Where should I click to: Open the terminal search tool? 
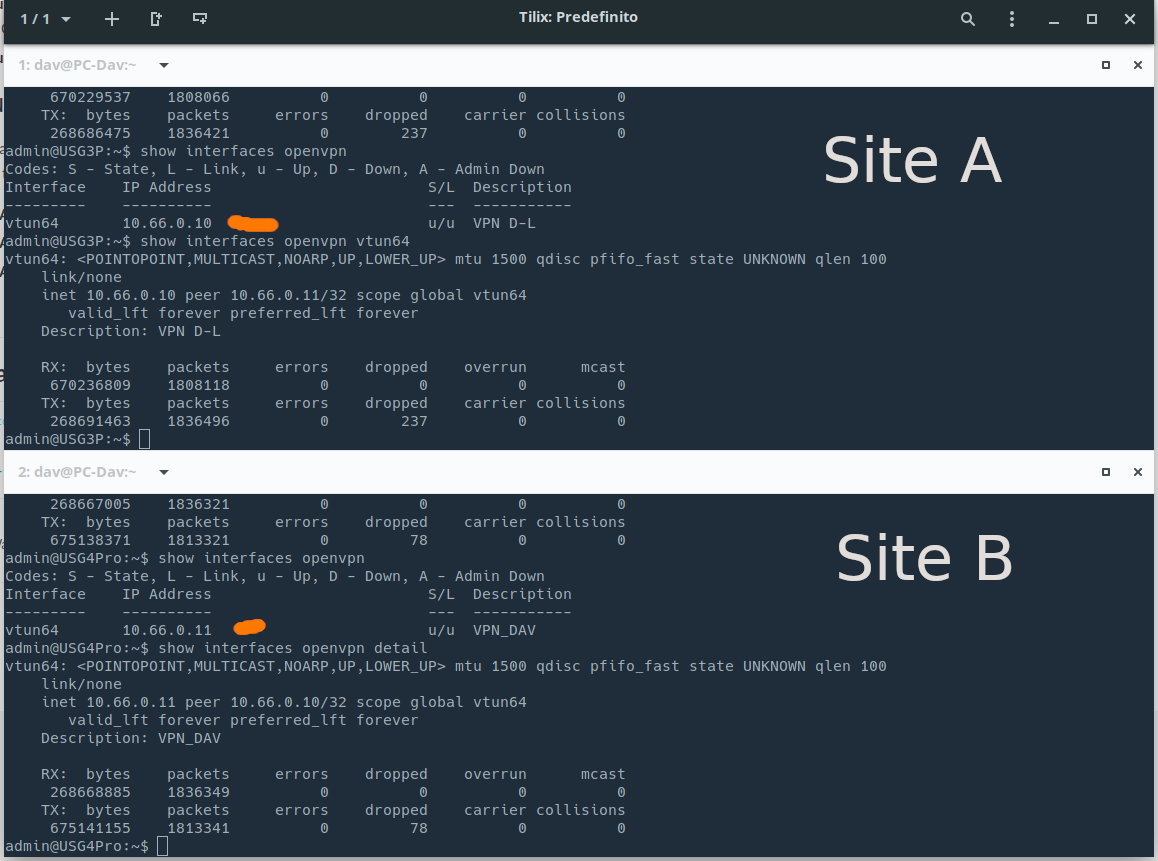coord(967,19)
